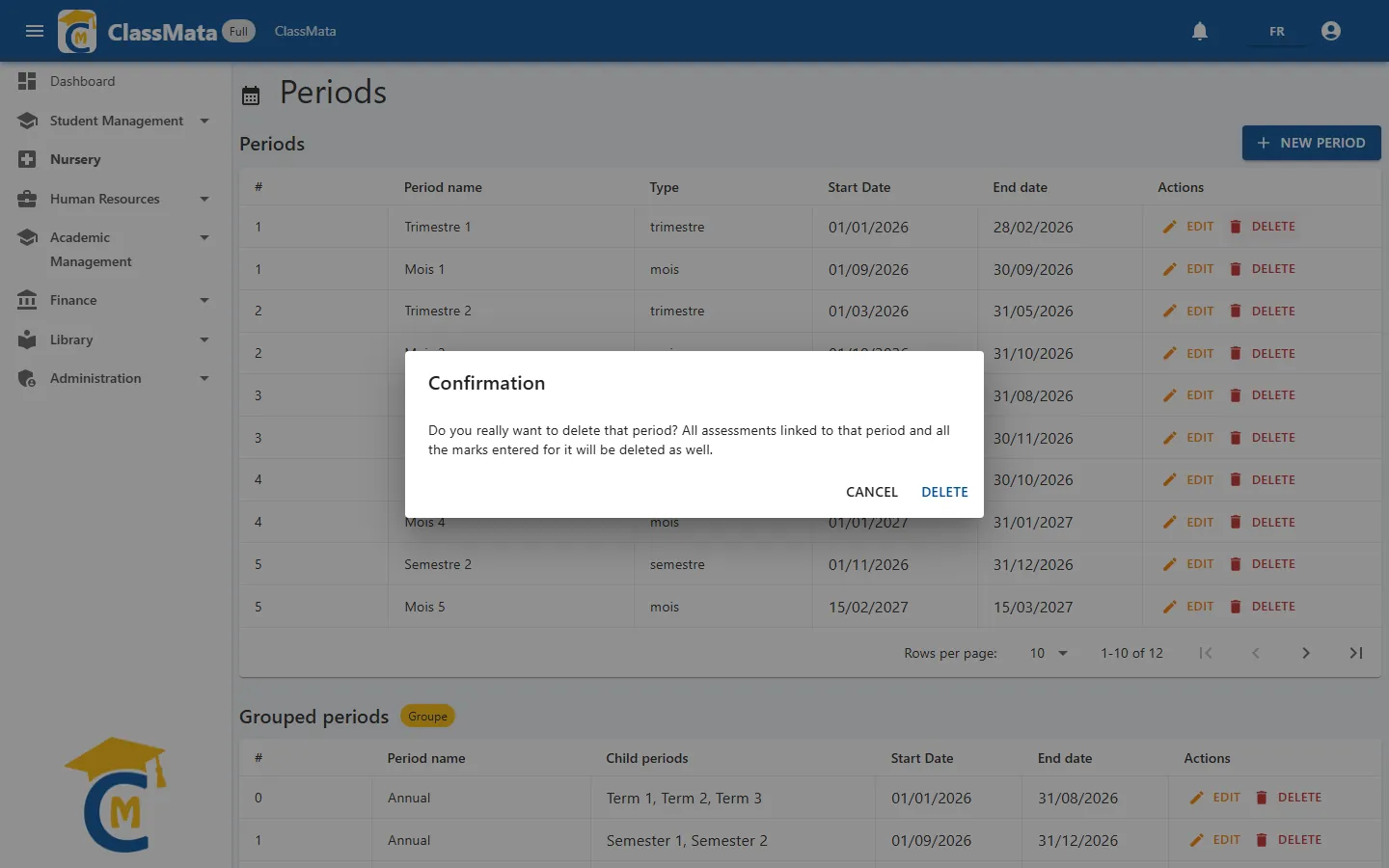Click the ClassMata breadcrumb text in header
1389x868 pixels.
point(306,31)
